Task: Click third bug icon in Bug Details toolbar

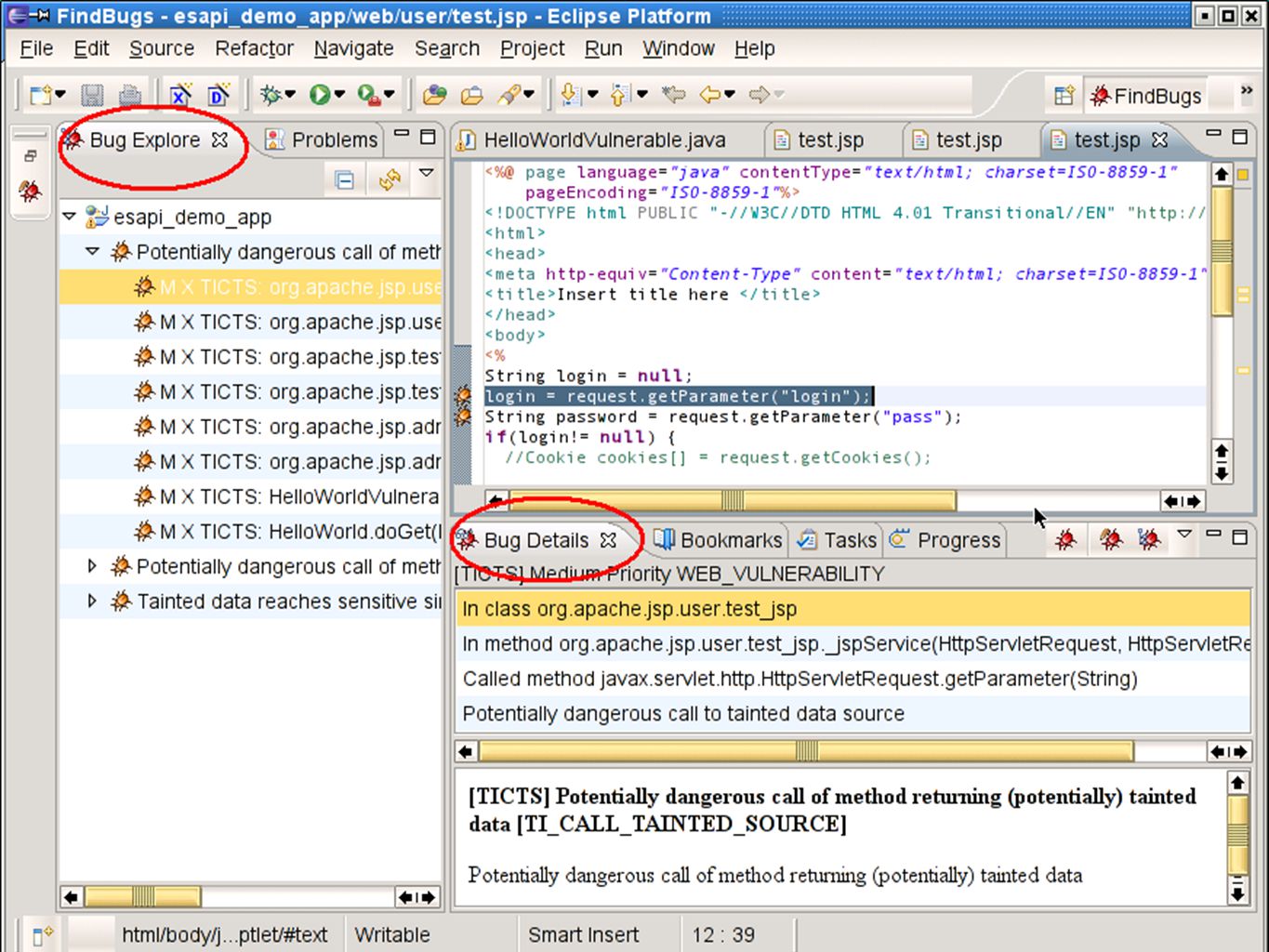Action: pyautogui.click(x=1149, y=539)
